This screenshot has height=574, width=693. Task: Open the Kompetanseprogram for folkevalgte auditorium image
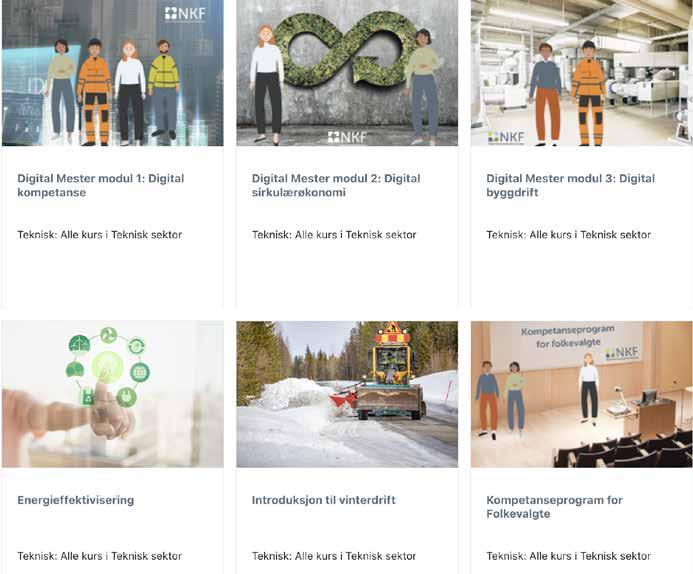point(582,394)
